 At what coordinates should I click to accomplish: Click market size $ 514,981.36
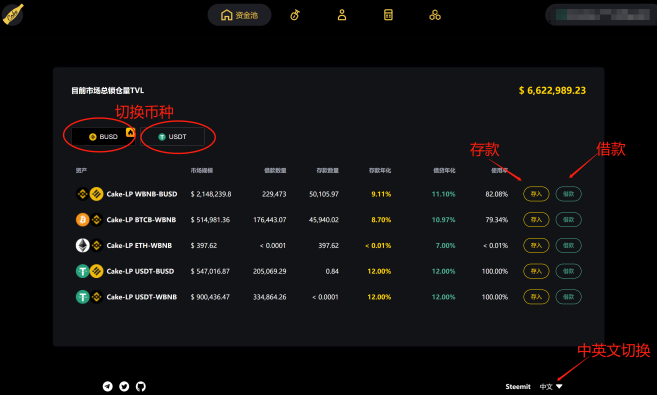[x=210, y=219]
